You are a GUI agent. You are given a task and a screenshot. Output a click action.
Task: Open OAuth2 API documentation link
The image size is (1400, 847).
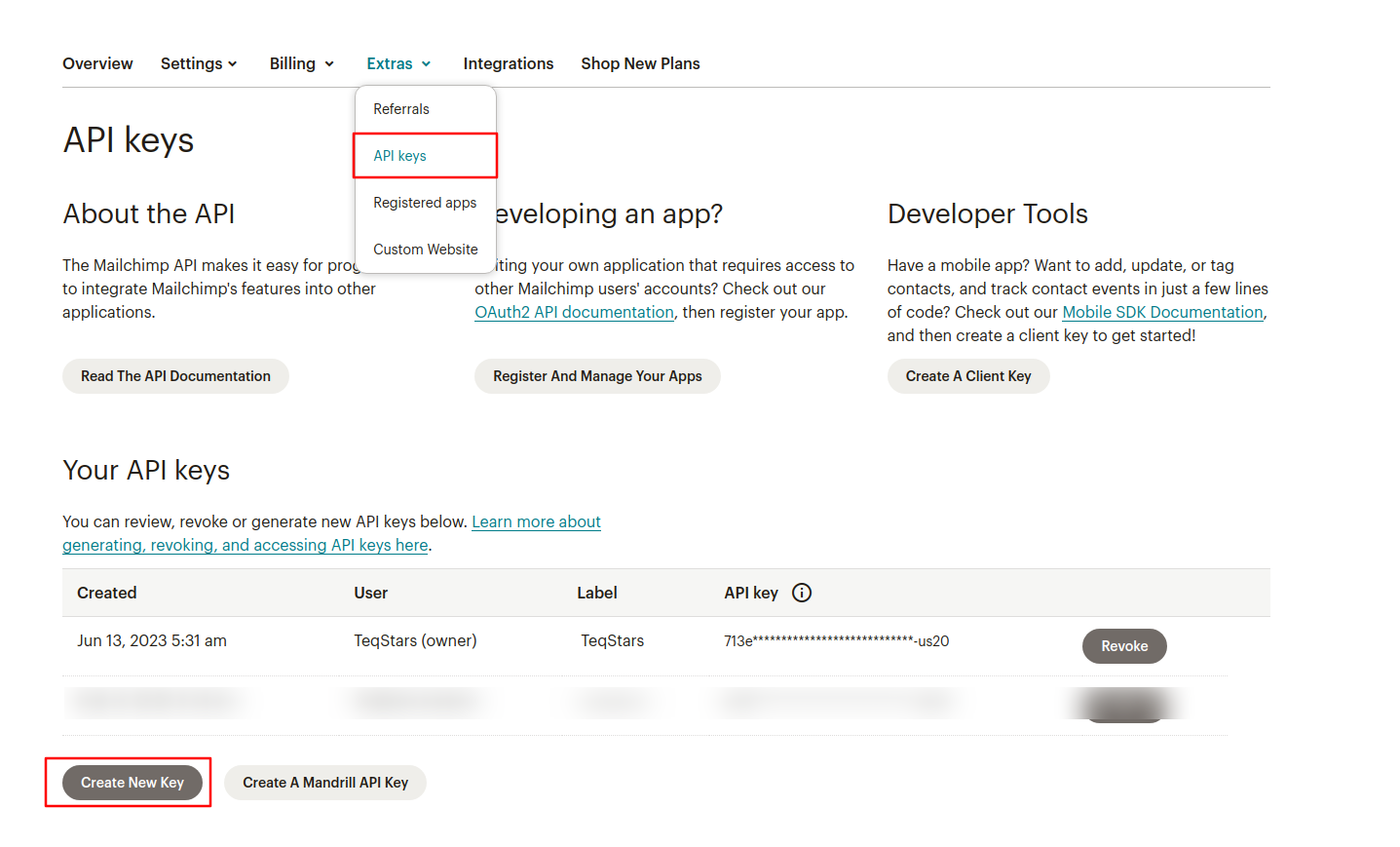pos(574,312)
